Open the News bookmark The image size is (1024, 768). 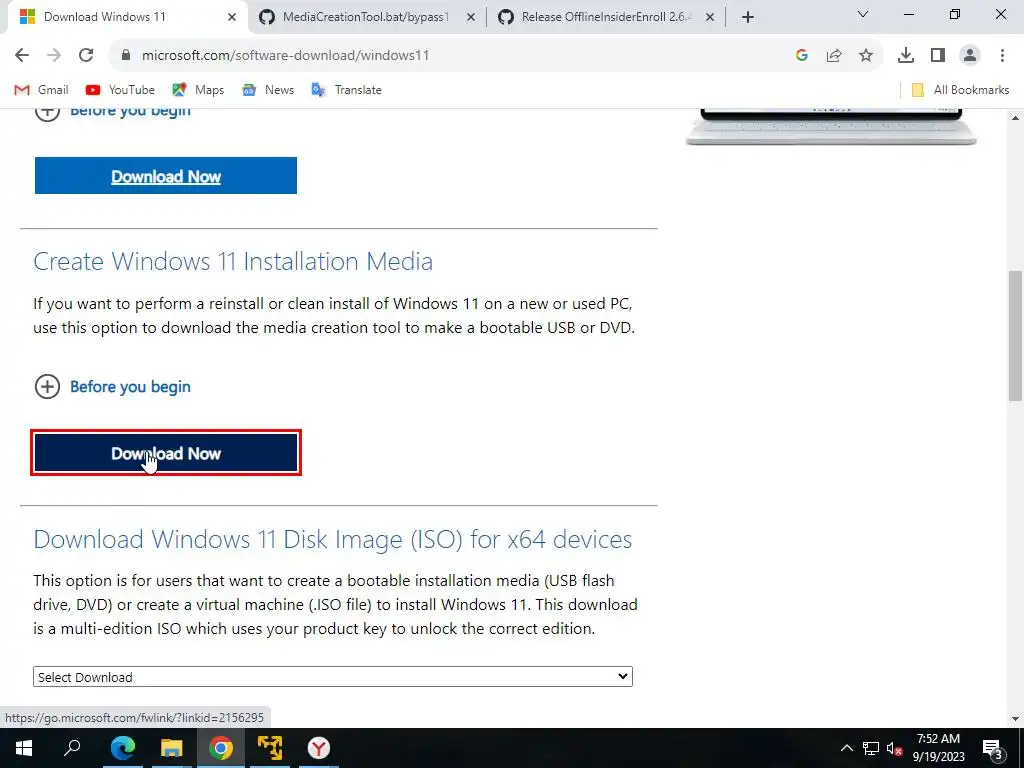point(268,90)
